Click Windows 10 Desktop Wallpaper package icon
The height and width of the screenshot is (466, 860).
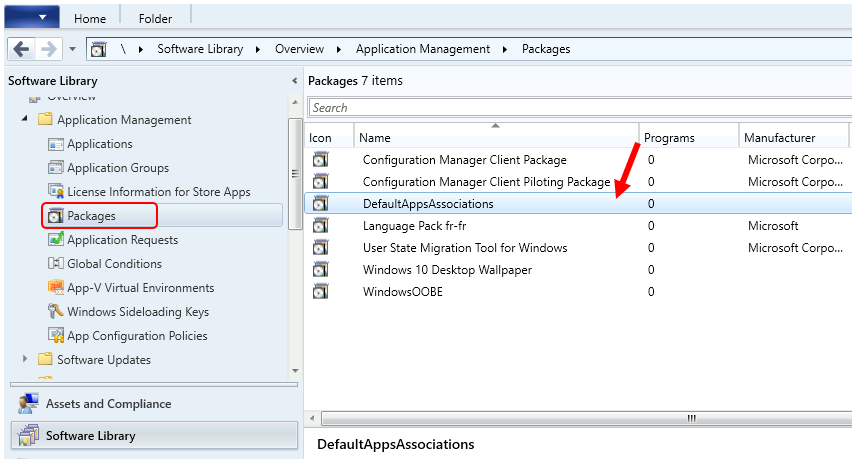point(320,269)
